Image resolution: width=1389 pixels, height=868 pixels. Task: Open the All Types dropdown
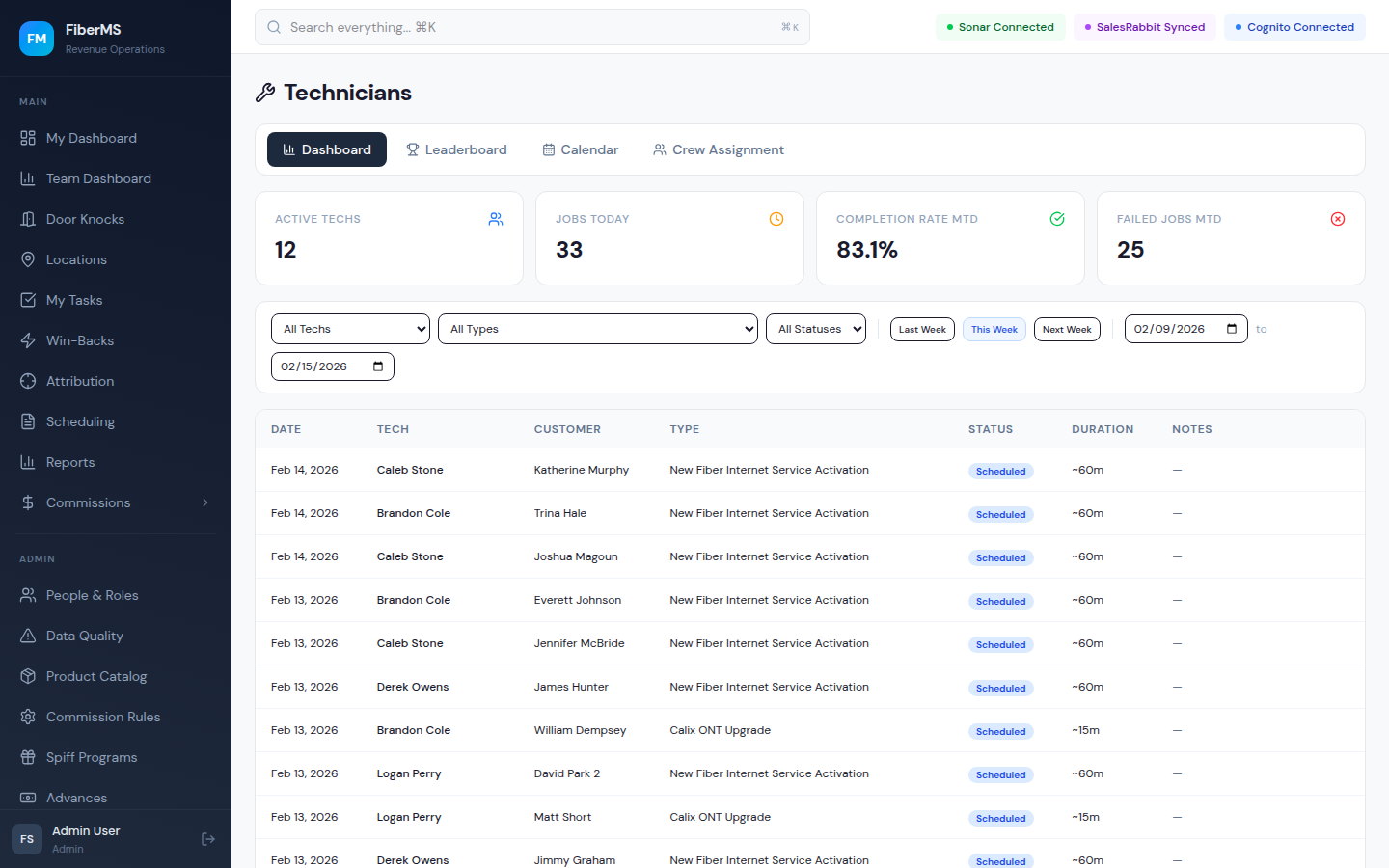coord(597,329)
